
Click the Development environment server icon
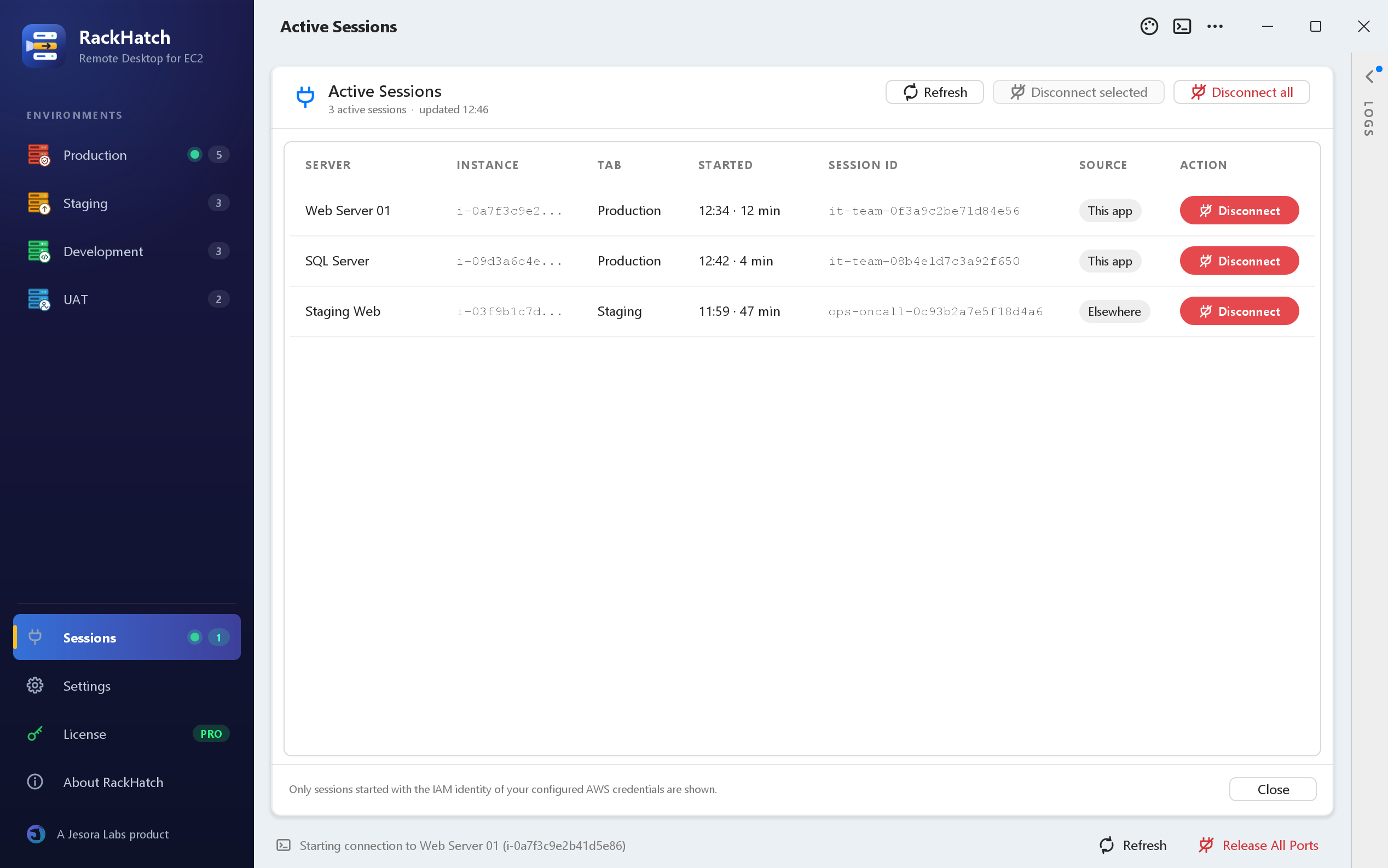click(x=38, y=251)
